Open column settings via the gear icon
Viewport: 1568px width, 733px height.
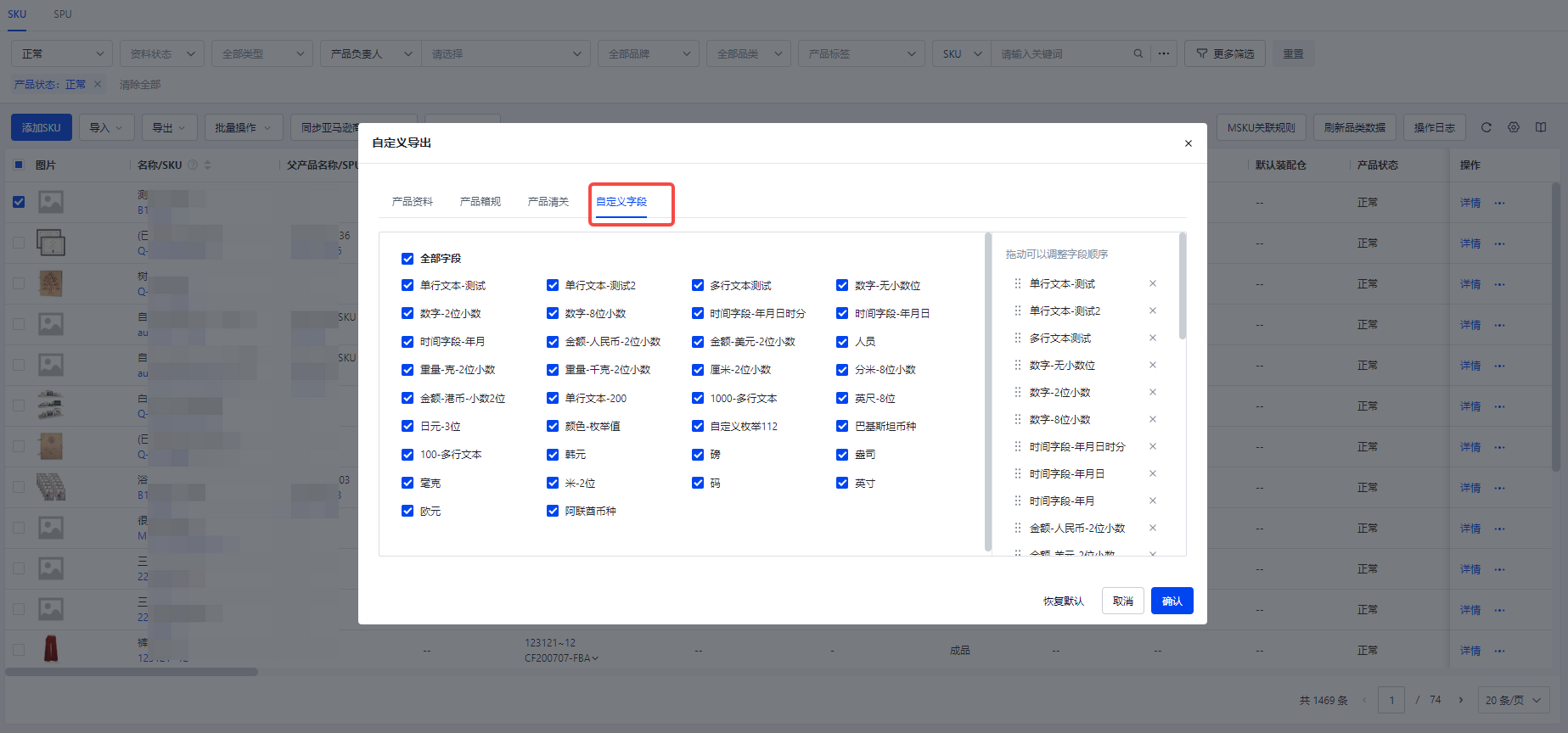(1513, 127)
